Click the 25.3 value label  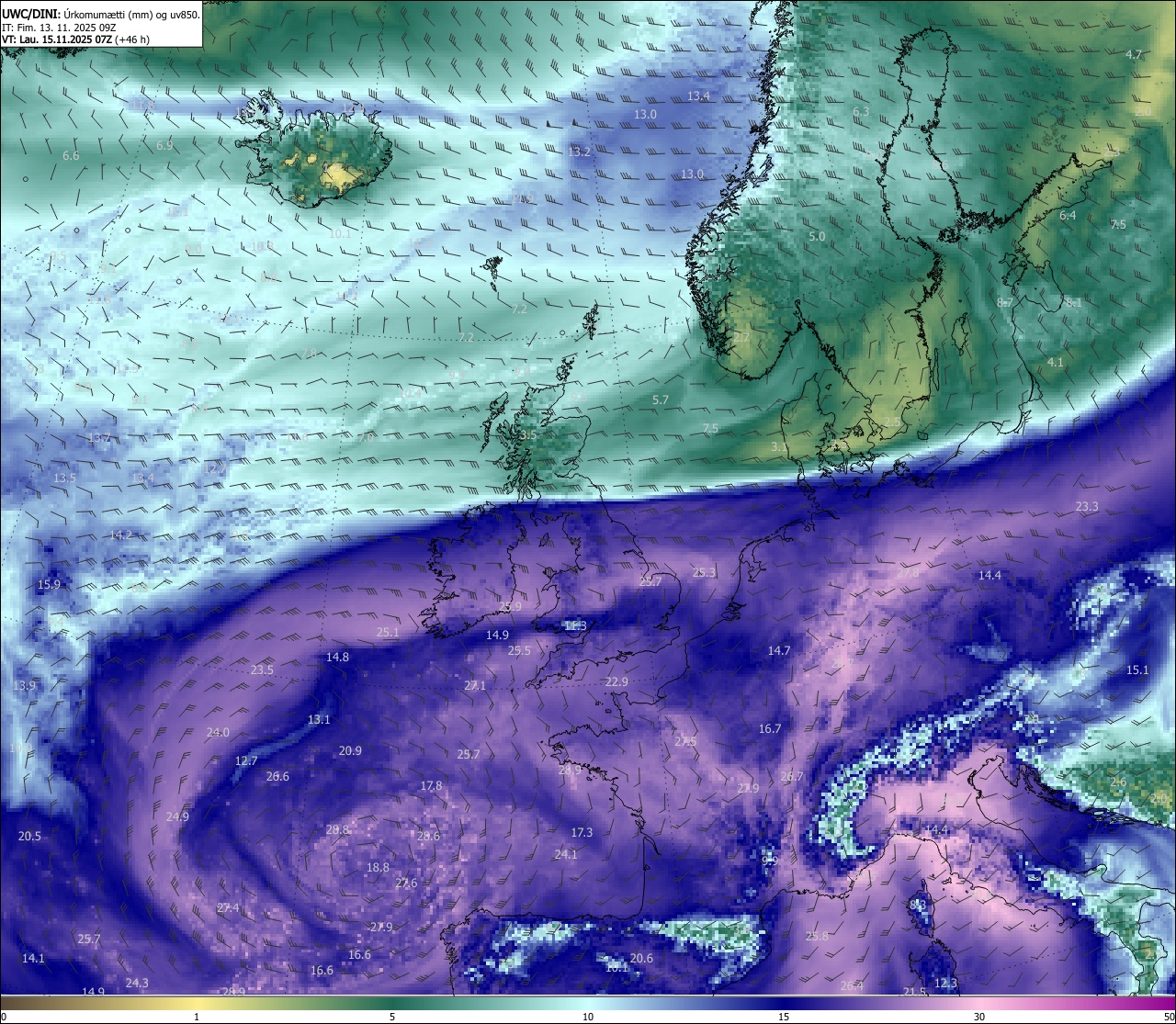point(704,573)
